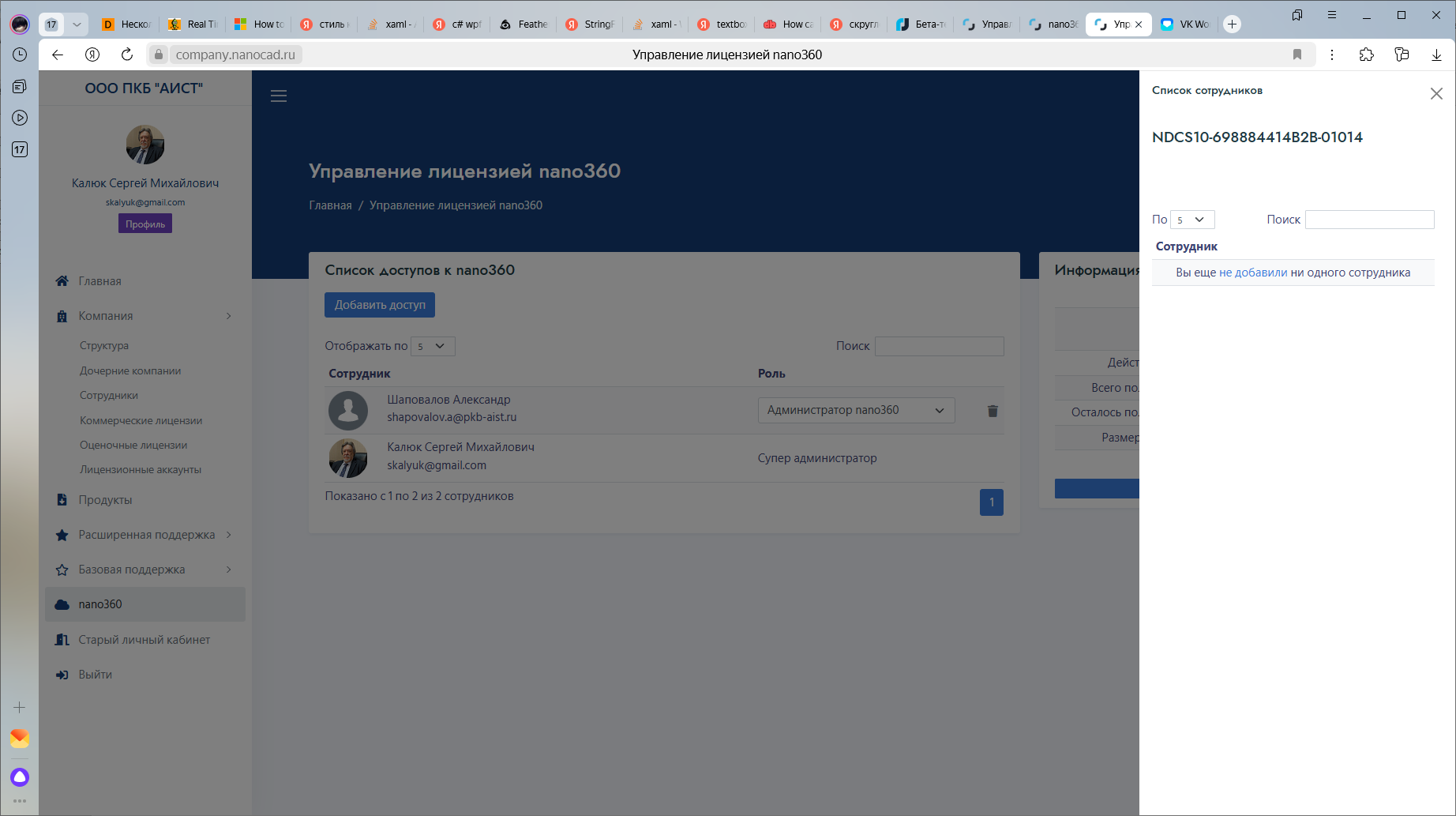
Task: Open the browser main menu lines icon
Action: pyautogui.click(x=1332, y=15)
